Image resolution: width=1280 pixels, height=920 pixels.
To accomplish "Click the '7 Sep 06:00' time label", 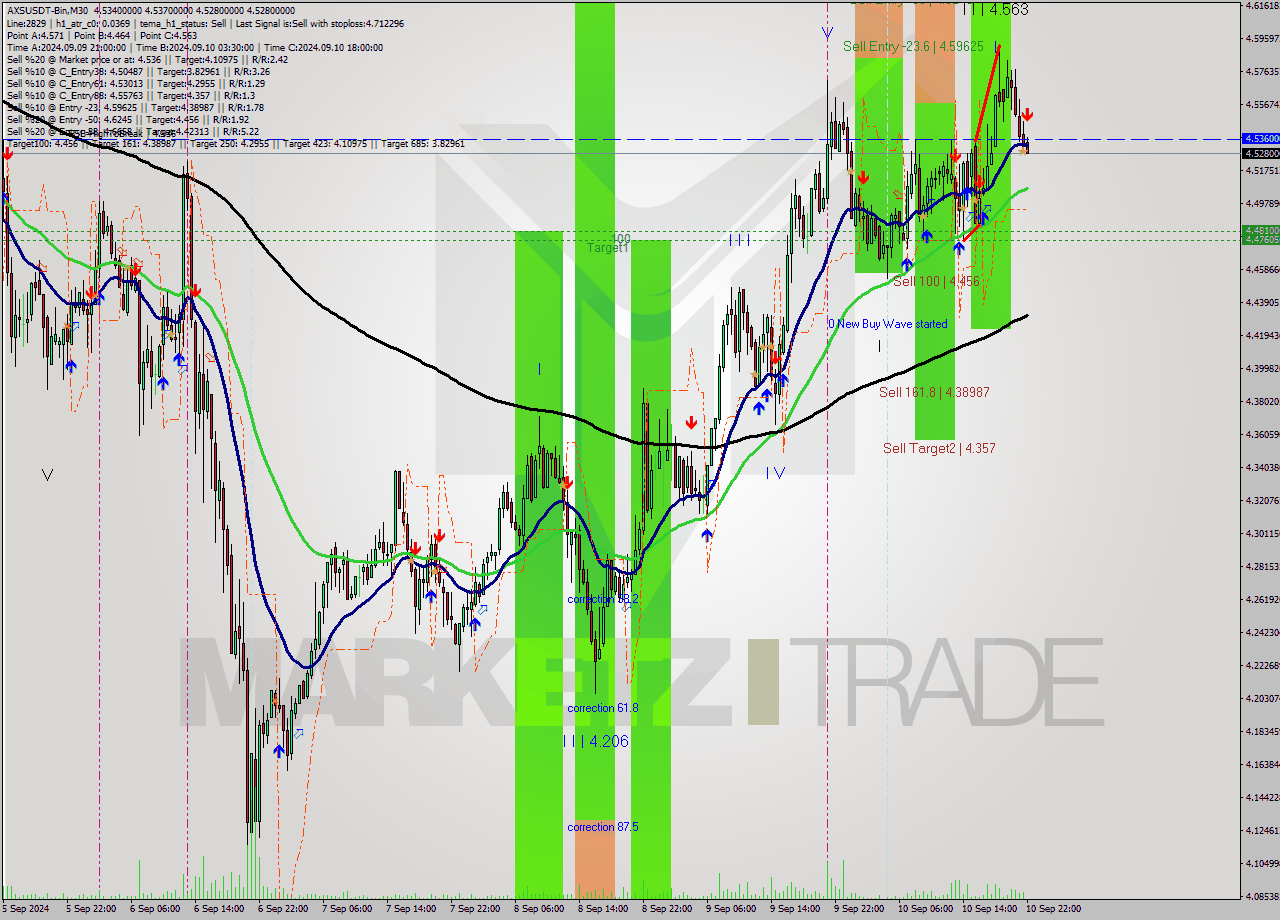I will click(x=347, y=909).
